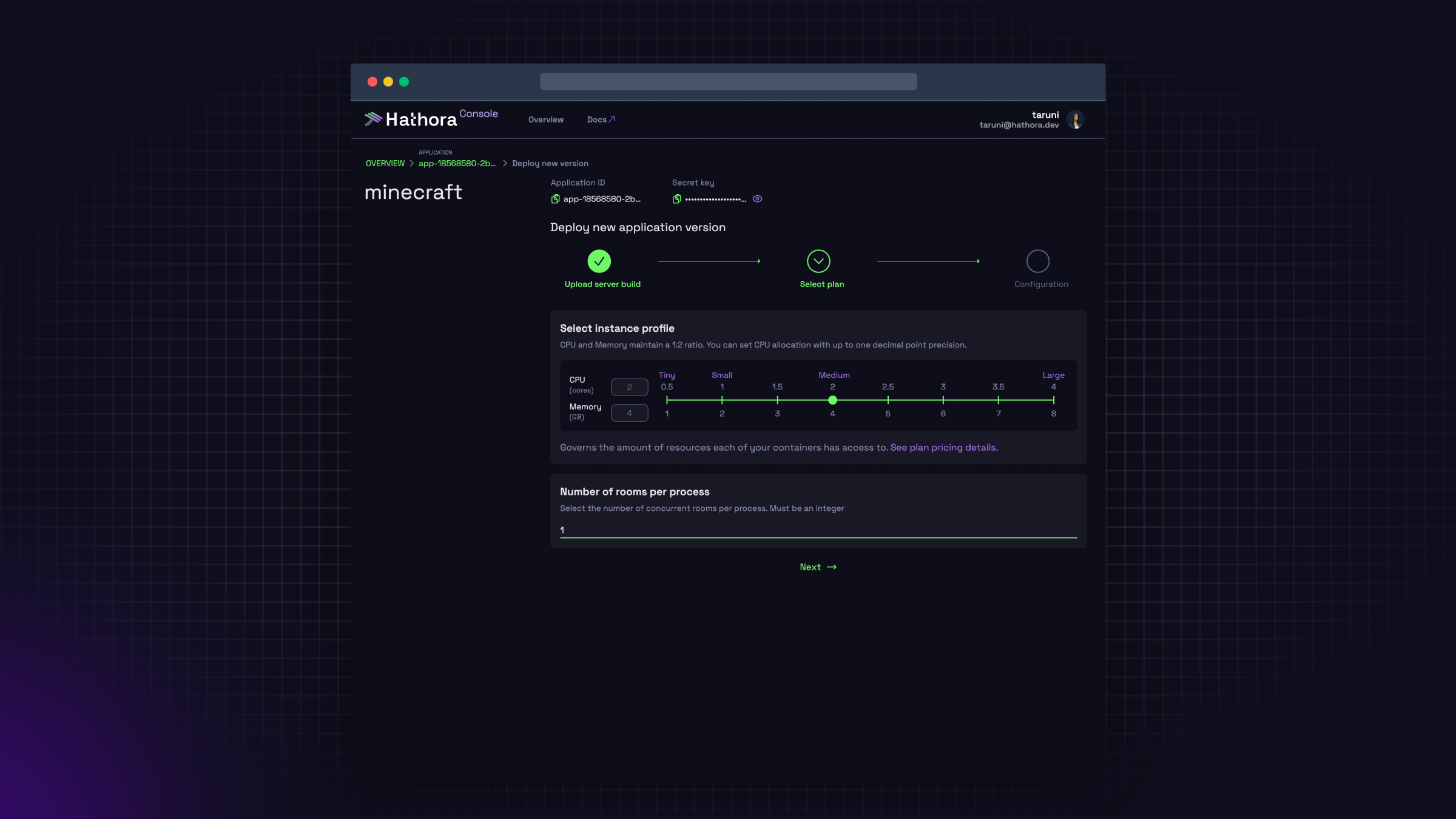Click the Configuration step circle
This screenshot has height=819, width=1456.
(1038, 261)
